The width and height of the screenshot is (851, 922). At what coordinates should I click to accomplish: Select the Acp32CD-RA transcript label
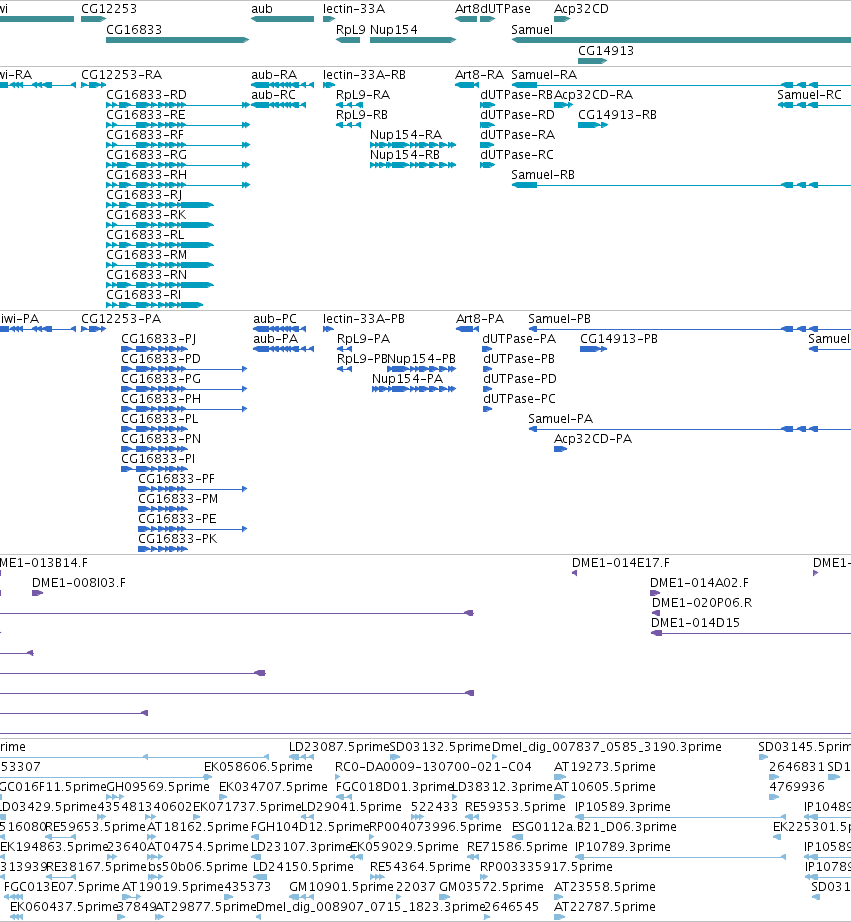(593, 95)
